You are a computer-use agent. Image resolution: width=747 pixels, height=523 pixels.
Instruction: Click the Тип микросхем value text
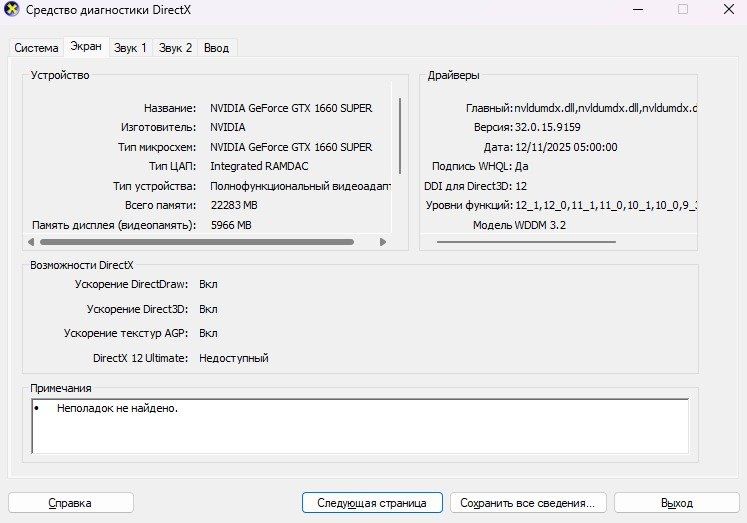pyautogui.click(x=291, y=147)
